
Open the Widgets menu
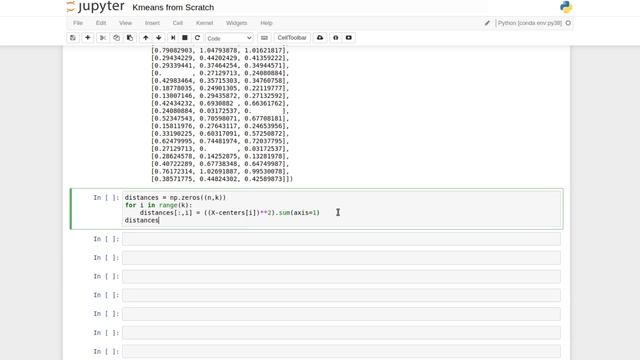[x=236, y=23]
